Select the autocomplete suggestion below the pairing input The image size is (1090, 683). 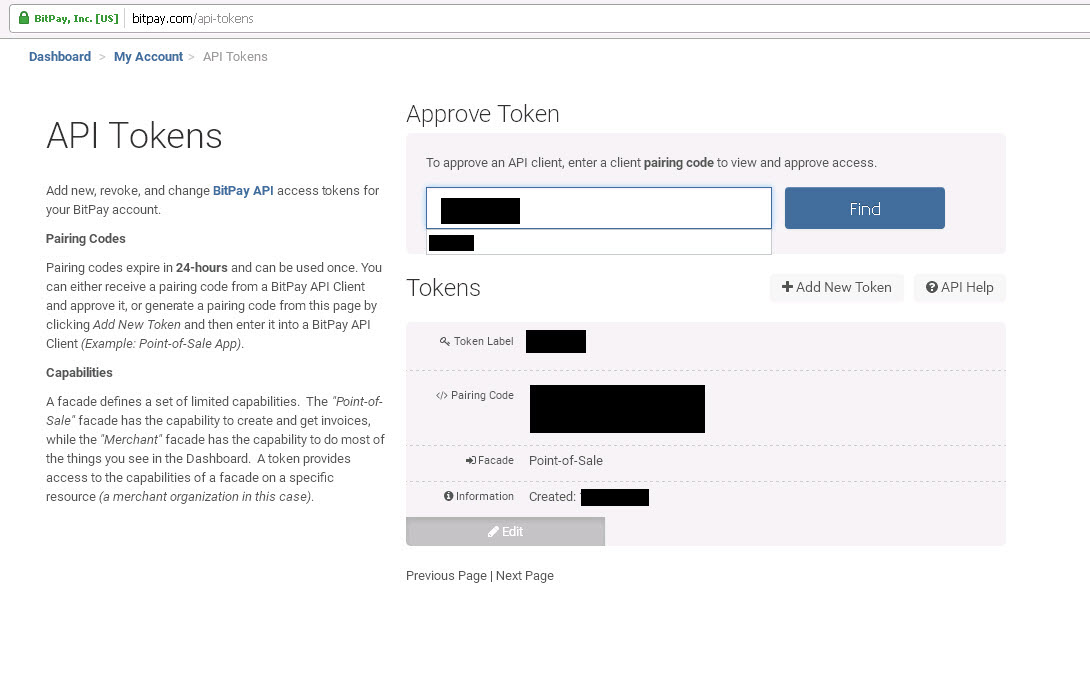point(599,242)
